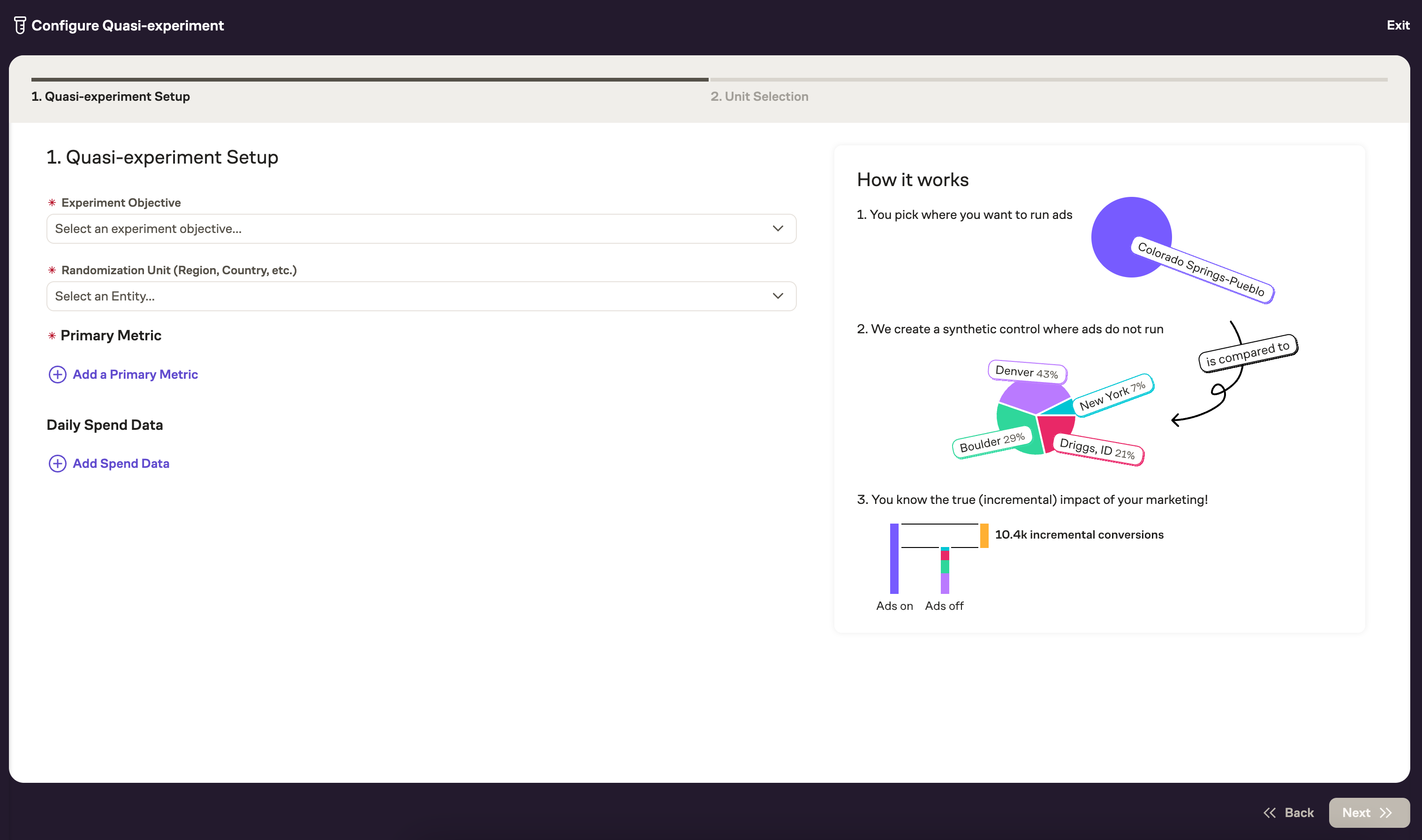Click the Configure Quasi-experiment title
Image resolution: width=1422 pixels, height=840 pixels.
pyautogui.click(x=127, y=25)
